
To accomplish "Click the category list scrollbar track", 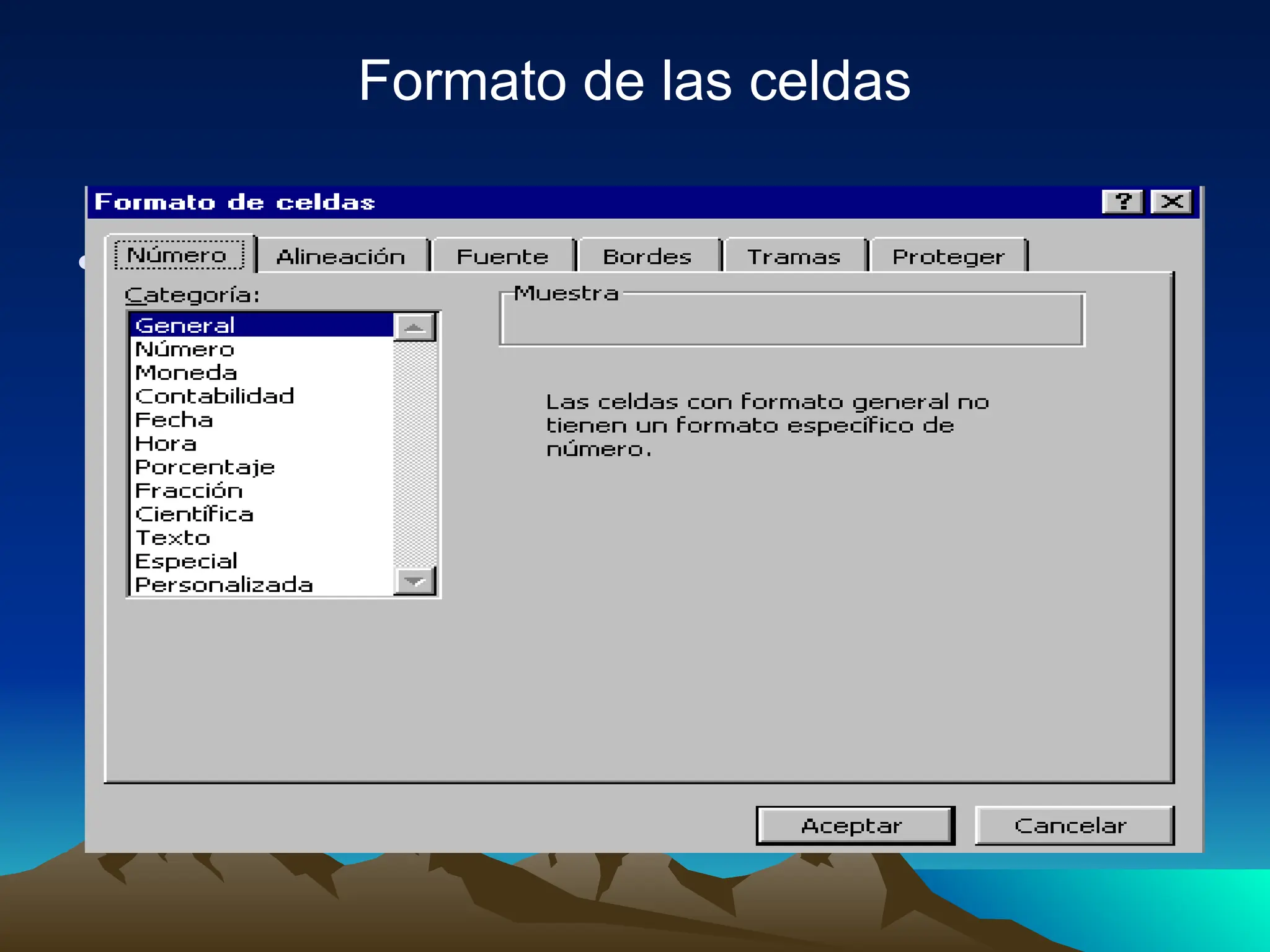I will click(x=415, y=454).
